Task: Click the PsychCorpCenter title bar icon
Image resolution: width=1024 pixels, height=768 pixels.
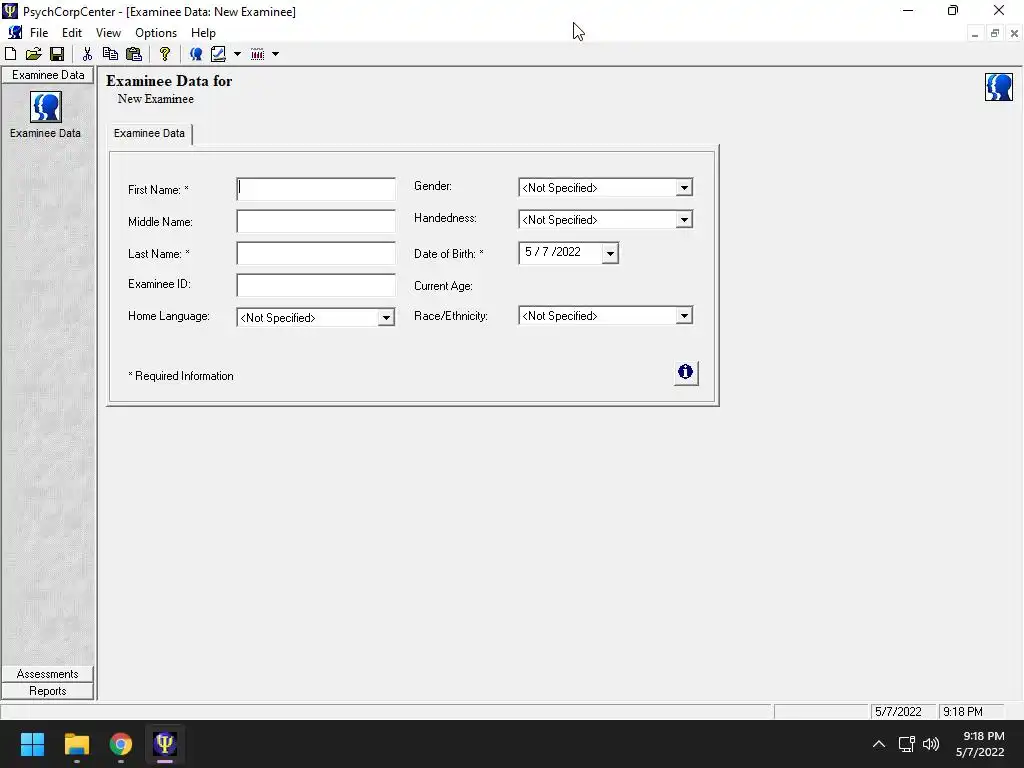Action: coord(10,11)
